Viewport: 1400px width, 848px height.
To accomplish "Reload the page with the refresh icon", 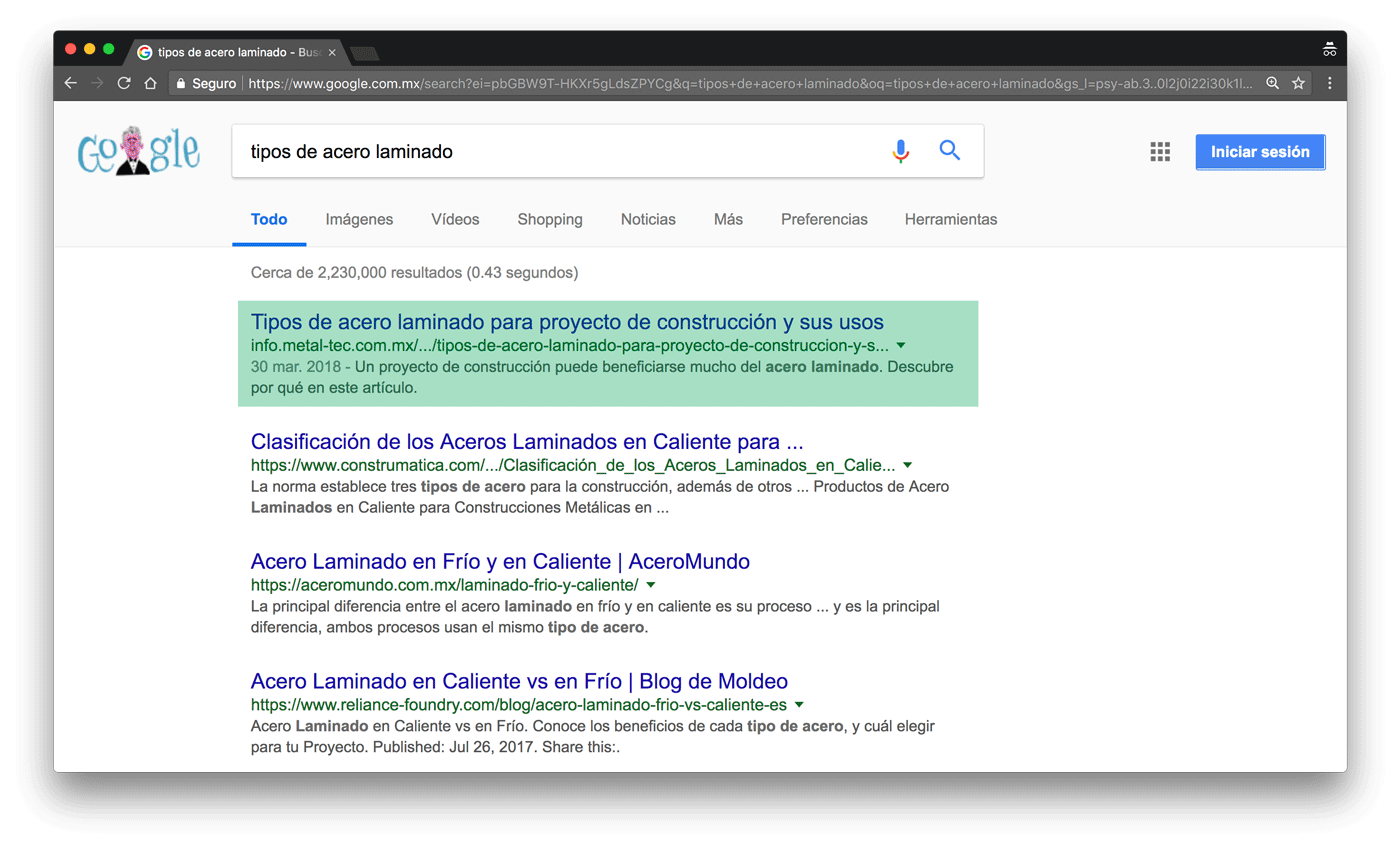I will (x=122, y=84).
